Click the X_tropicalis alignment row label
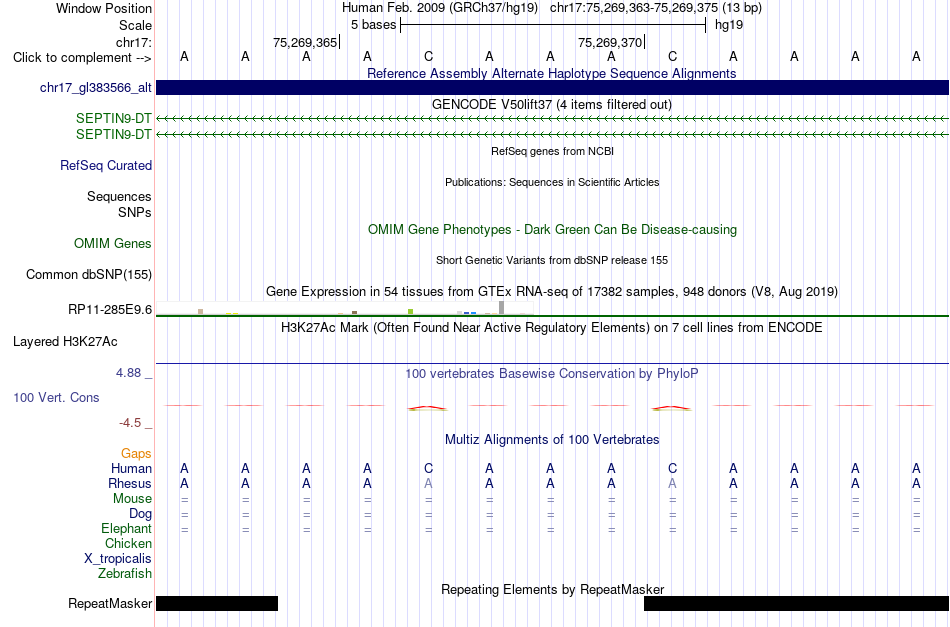The height and width of the screenshot is (627, 950). tap(118, 559)
